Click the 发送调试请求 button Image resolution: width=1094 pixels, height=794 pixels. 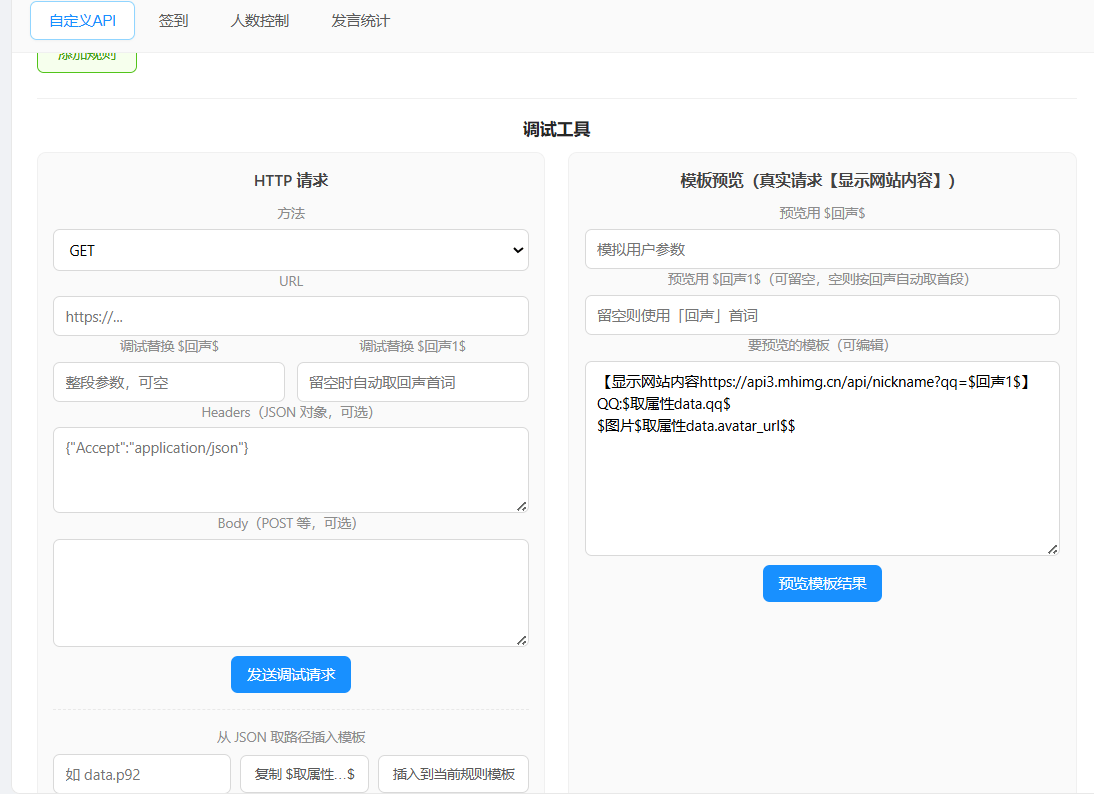(291, 675)
